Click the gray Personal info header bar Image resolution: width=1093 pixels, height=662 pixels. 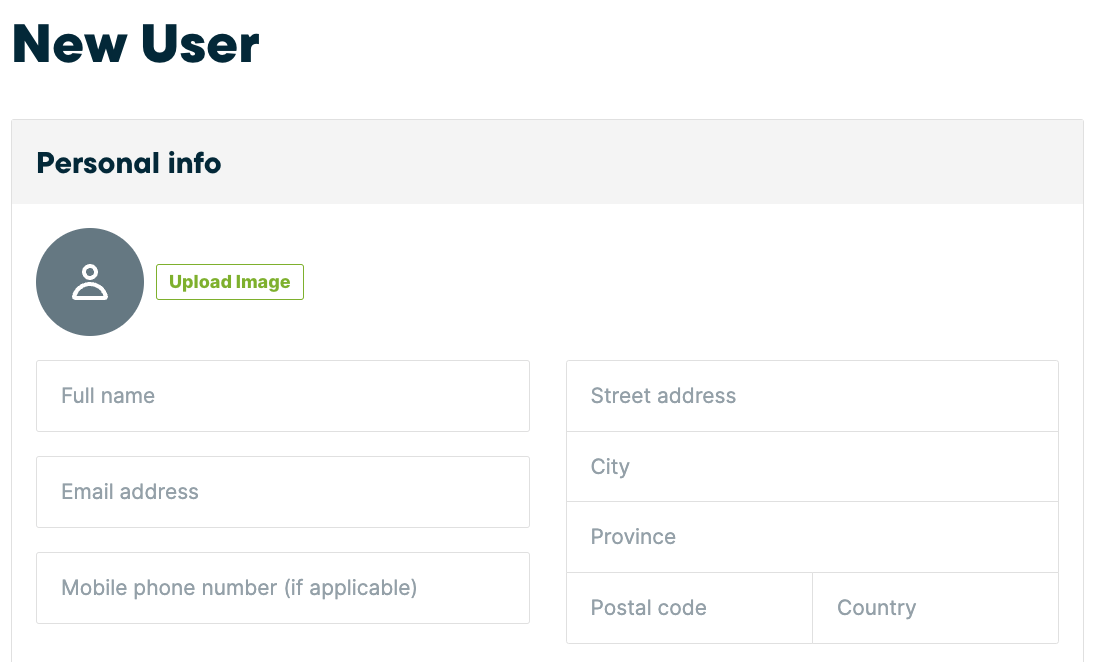(x=547, y=162)
